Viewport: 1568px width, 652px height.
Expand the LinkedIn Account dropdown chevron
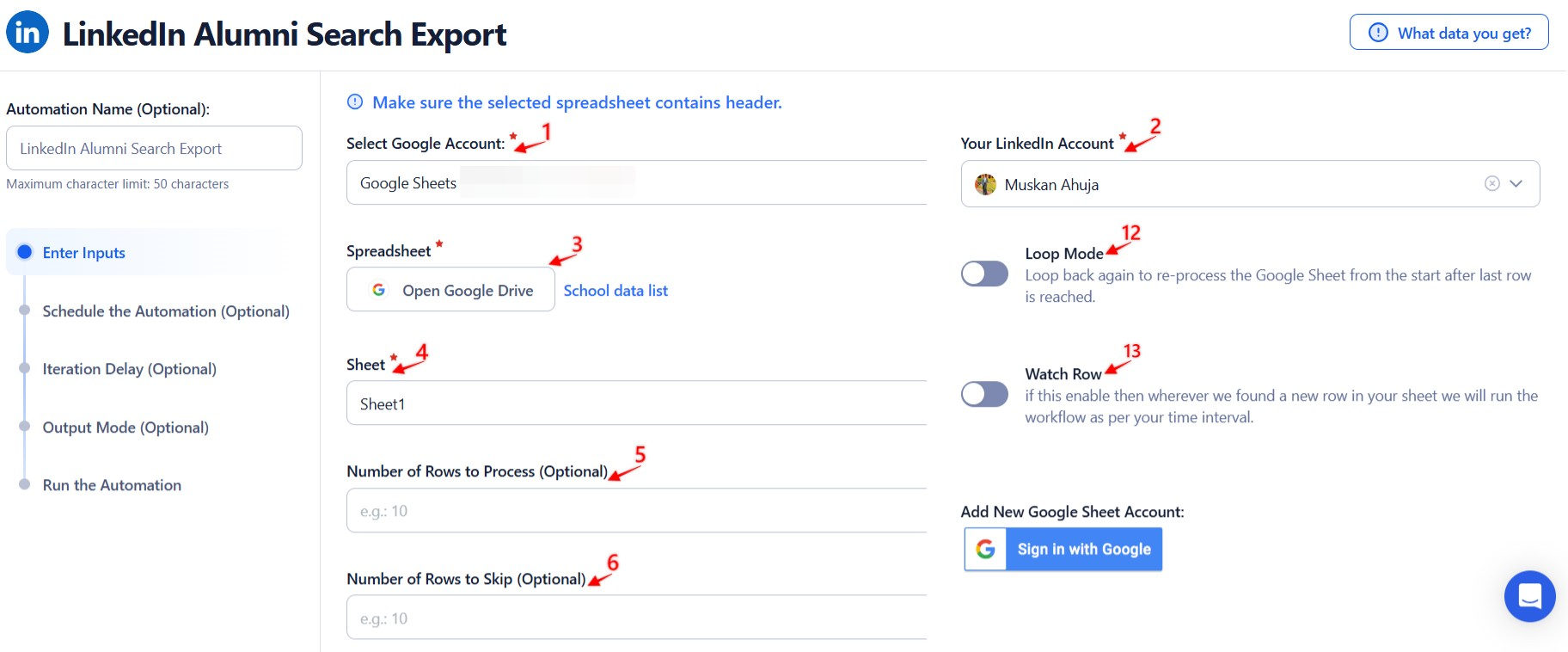point(1516,183)
